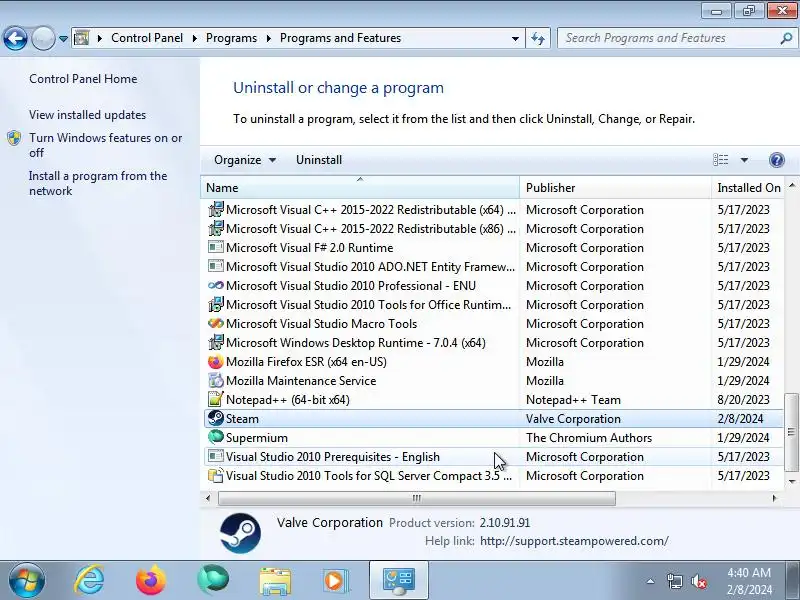This screenshot has height=600, width=800.
Task: Click icon of Visual Studio 2010 Tools for SQL Server Compact
Action: (216, 476)
